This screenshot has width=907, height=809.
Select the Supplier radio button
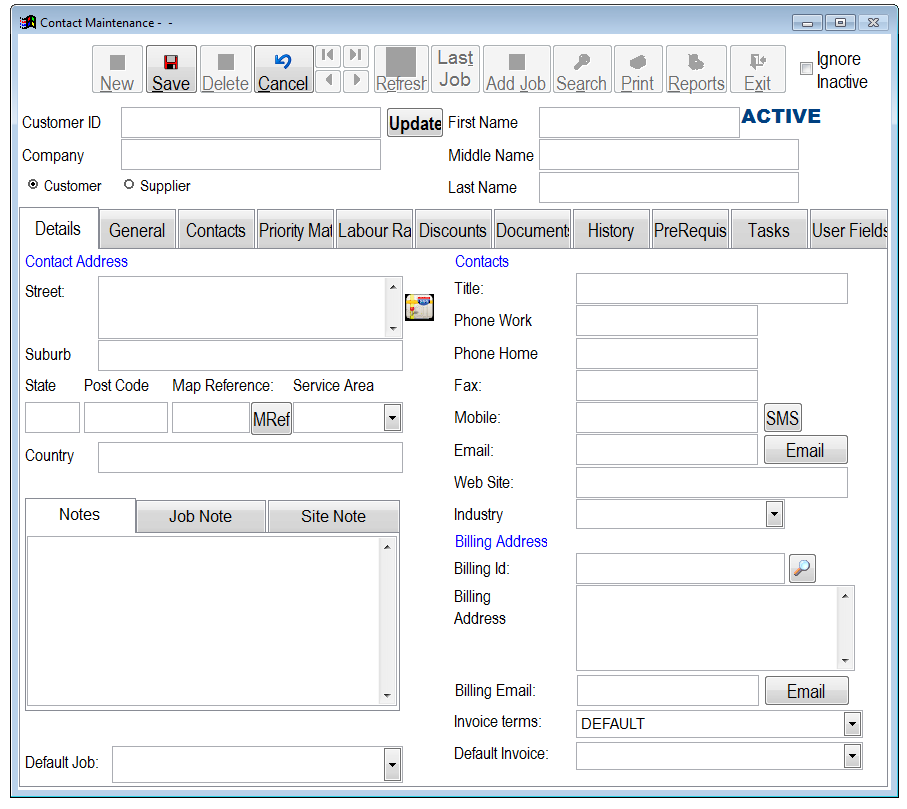[x=129, y=185]
